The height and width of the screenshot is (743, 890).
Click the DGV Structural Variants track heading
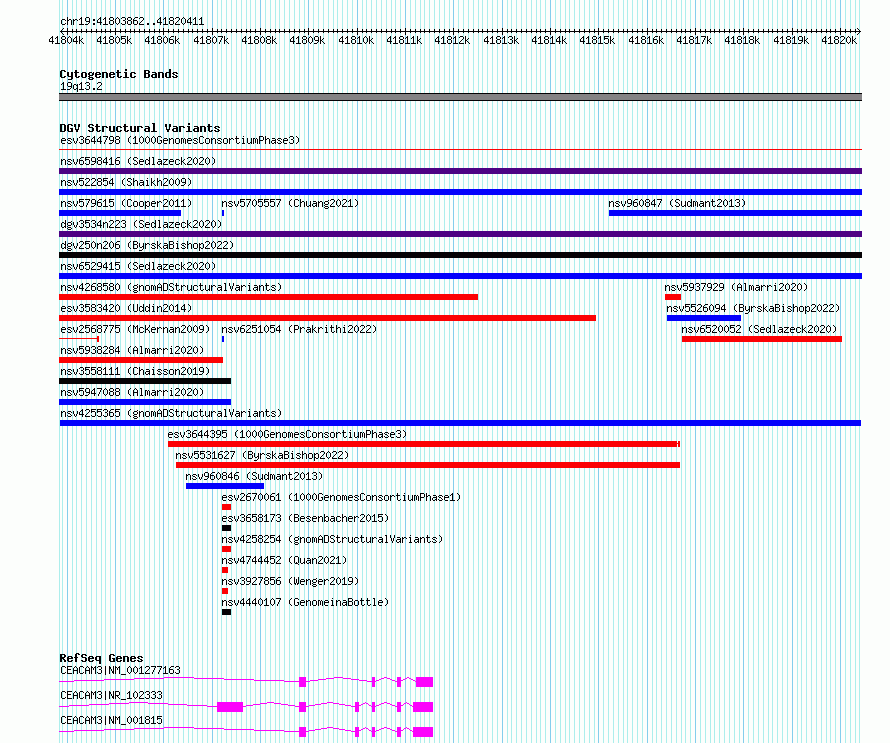click(140, 128)
